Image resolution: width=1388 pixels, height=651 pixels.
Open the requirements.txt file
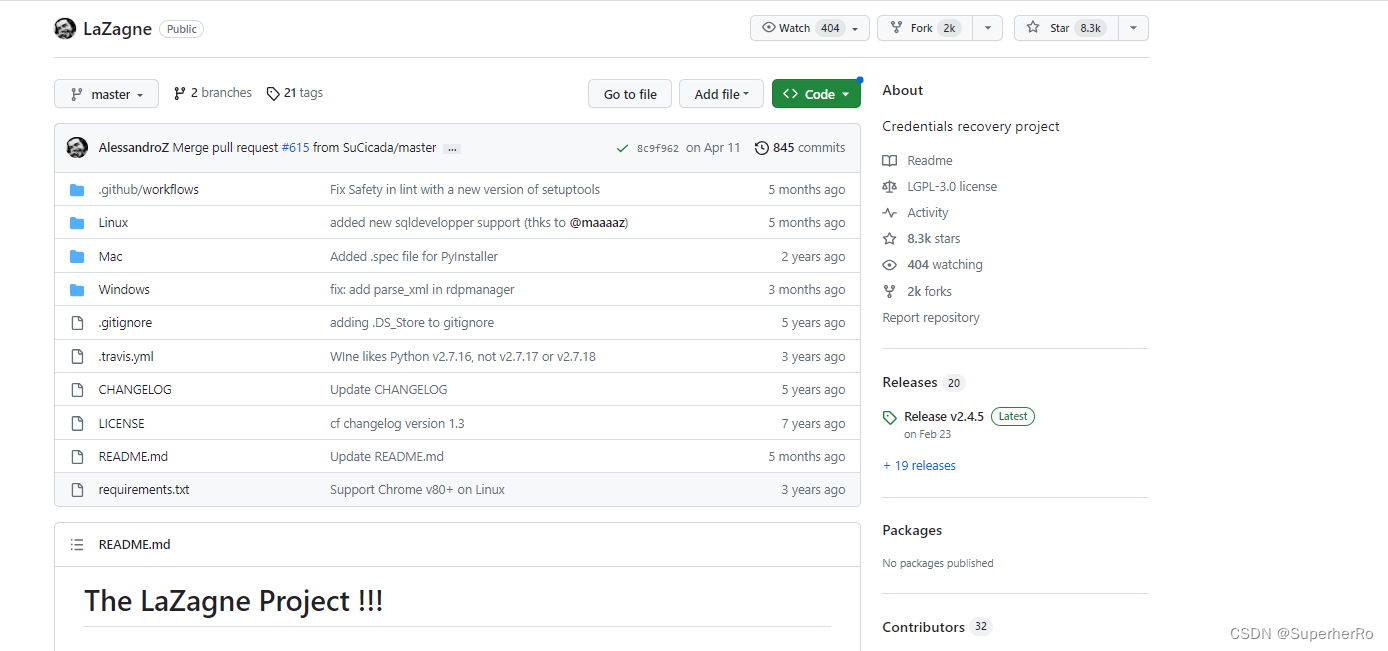(144, 490)
